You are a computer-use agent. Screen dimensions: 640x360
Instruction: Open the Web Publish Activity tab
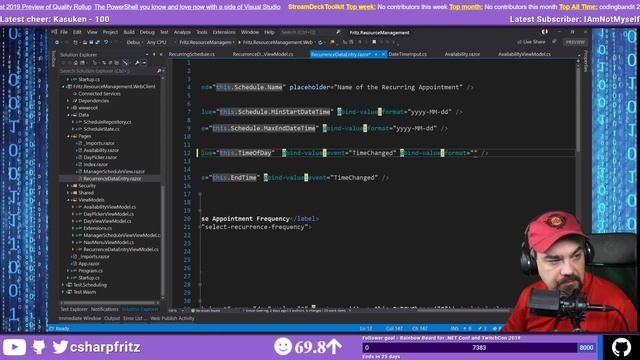pos(172,318)
